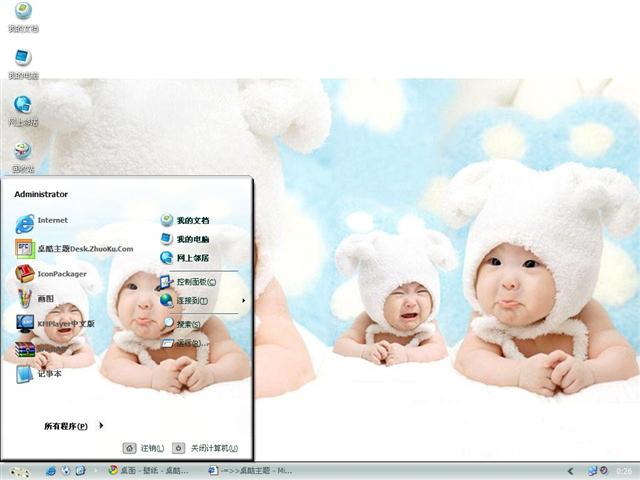640x480 pixels.
Task: Launch Internet Explorer from quick launch
Action: [x=51, y=471]
